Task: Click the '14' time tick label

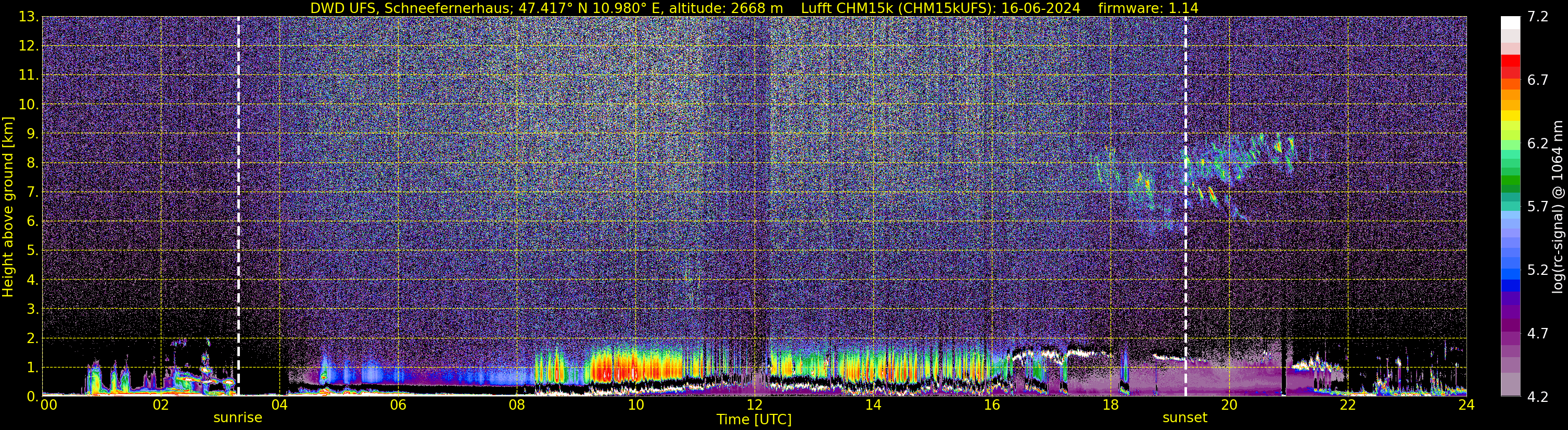Action: [x=872, y=405]
